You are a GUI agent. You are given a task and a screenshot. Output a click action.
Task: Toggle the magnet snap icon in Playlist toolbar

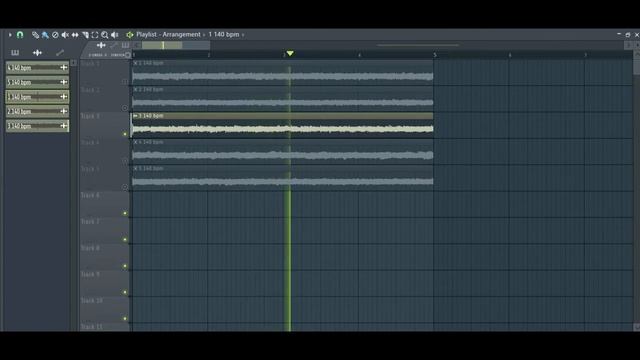pyautogui.click(x=20, y=35)
